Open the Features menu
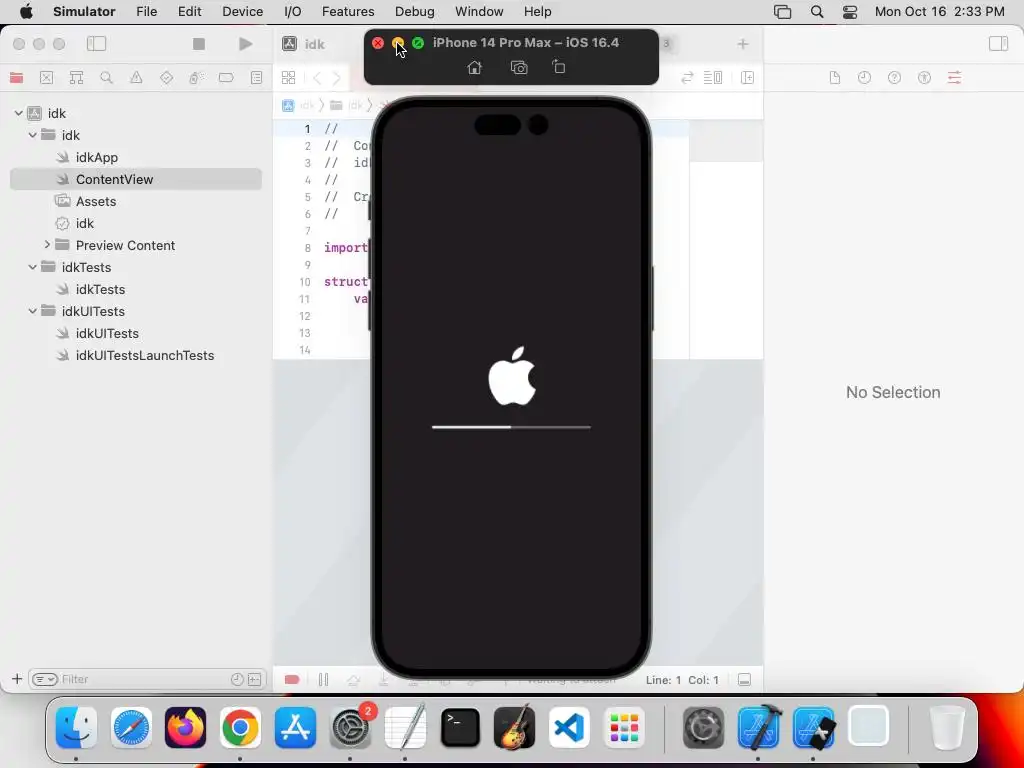 click(348, 12)
